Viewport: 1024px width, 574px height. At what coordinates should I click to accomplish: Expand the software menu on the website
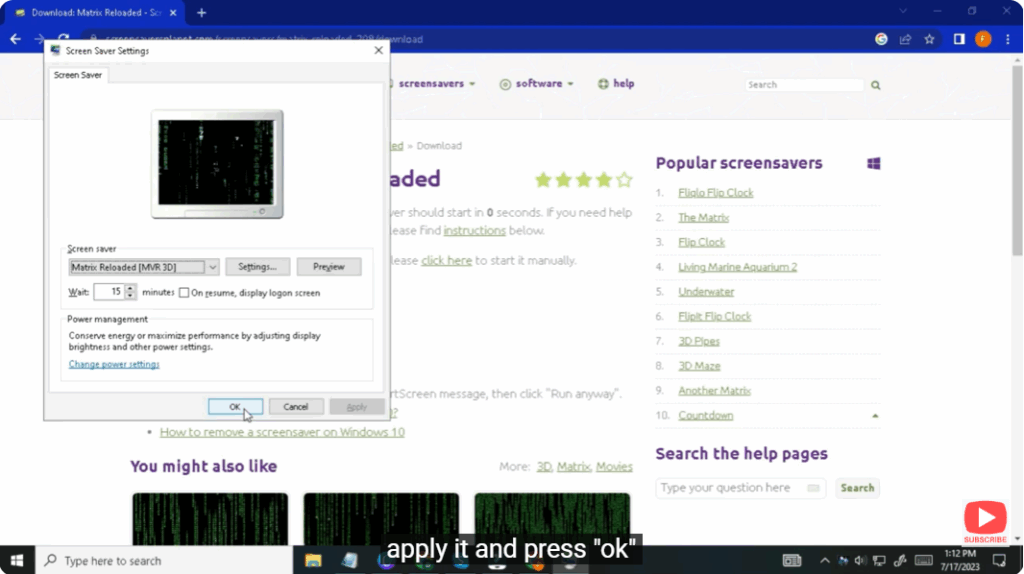click(537, 84)
